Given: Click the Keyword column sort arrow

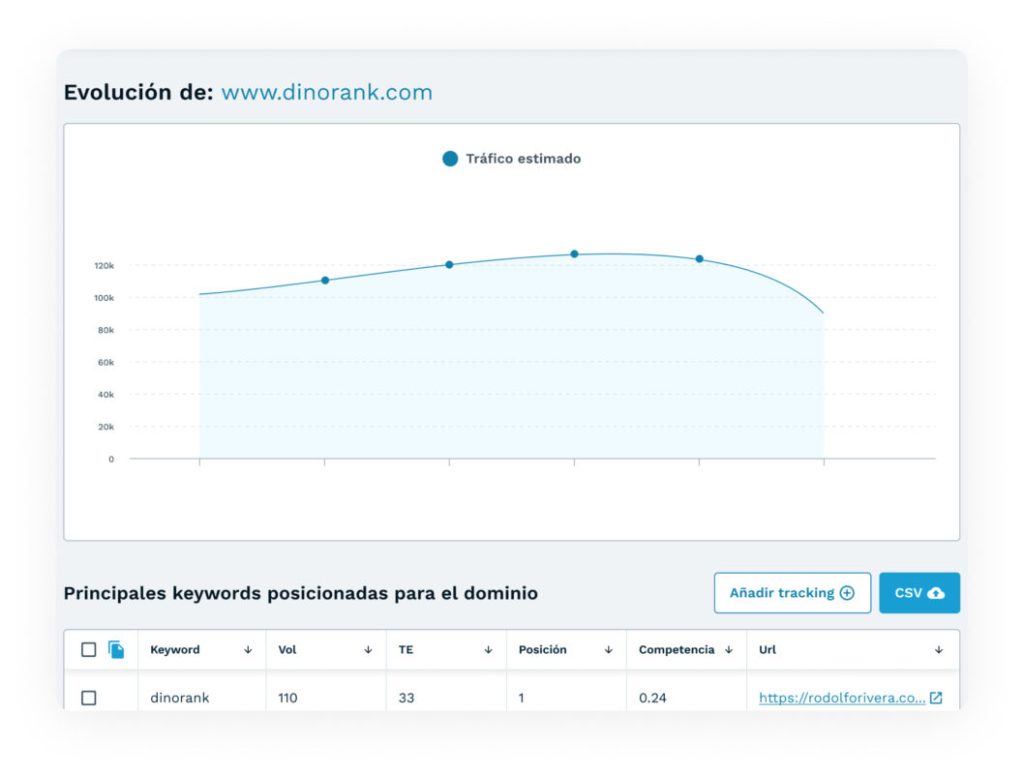Looking at the screenshot, I should click(248, 650).
